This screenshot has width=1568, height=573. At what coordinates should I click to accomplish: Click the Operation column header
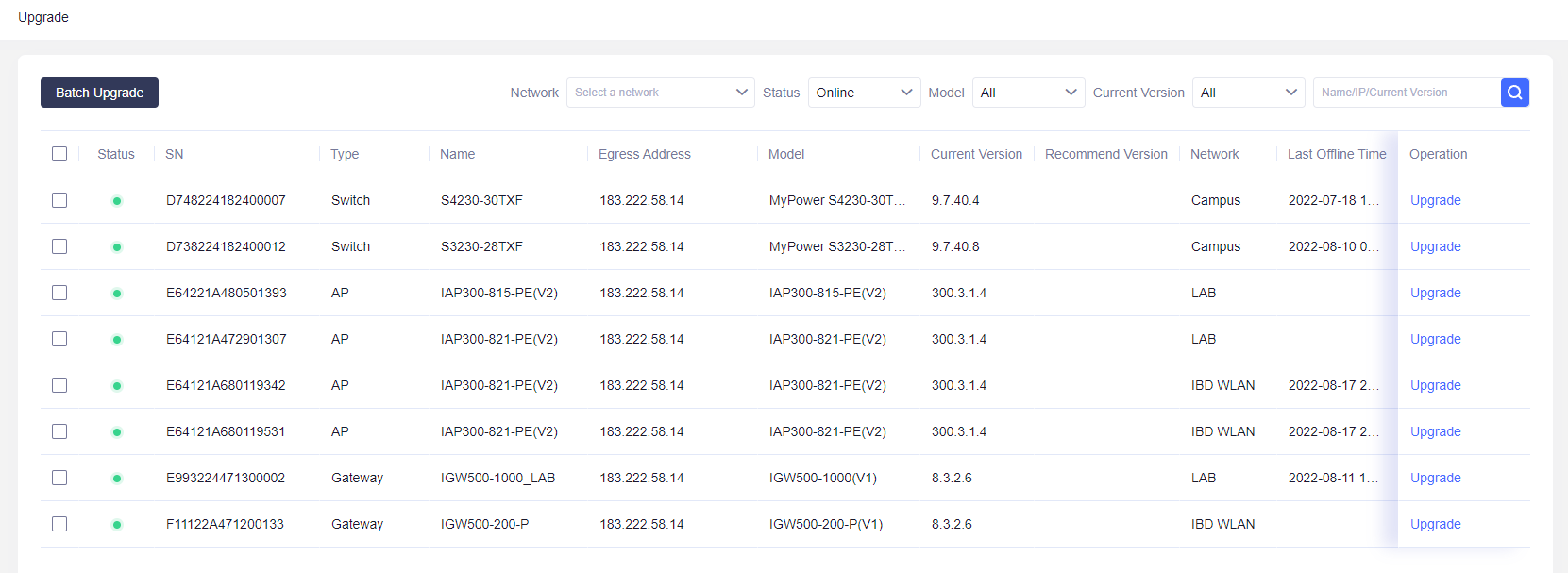coord(1439,154)
